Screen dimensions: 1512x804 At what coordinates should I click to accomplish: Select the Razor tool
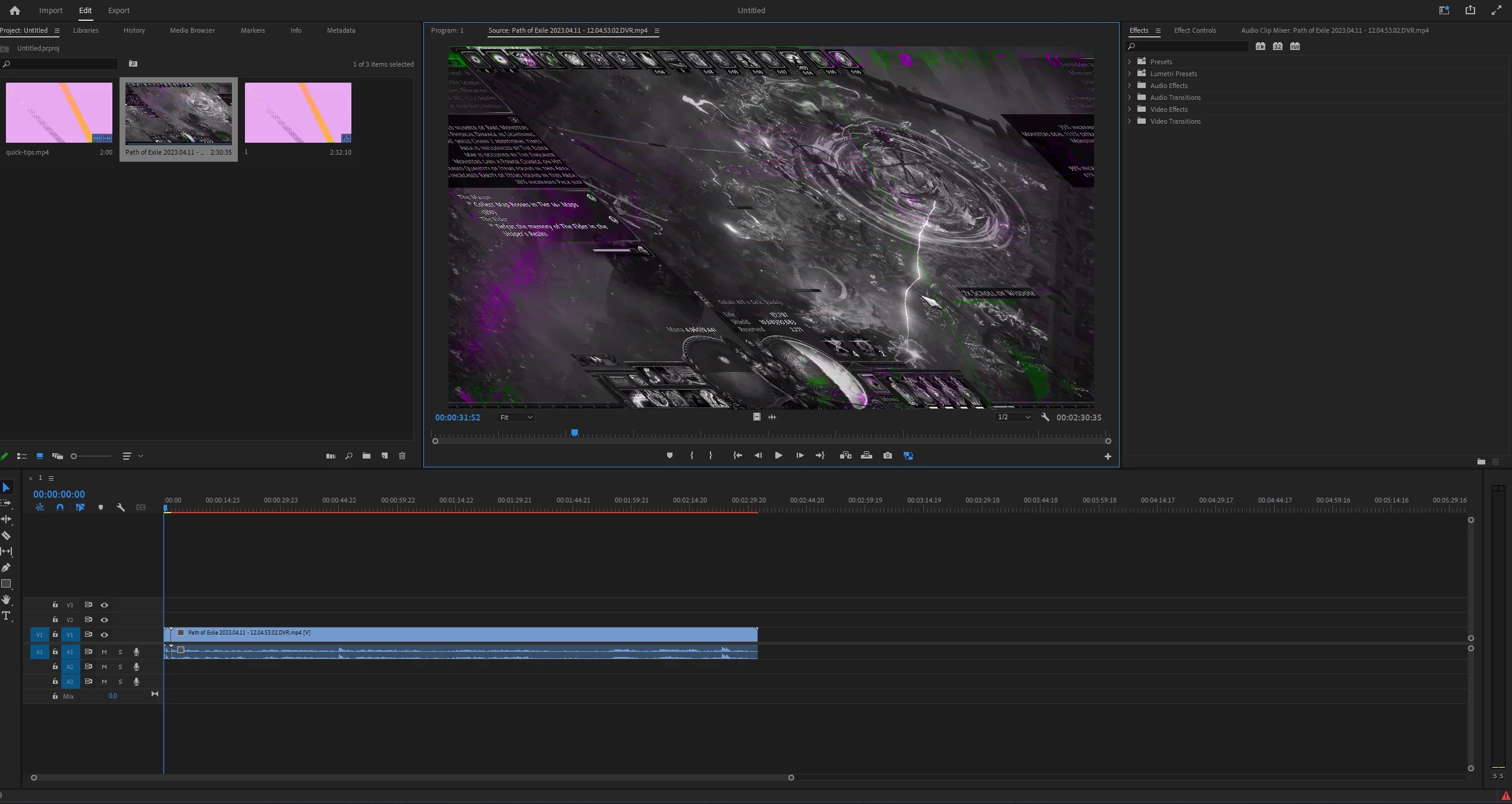click(7, 535)
